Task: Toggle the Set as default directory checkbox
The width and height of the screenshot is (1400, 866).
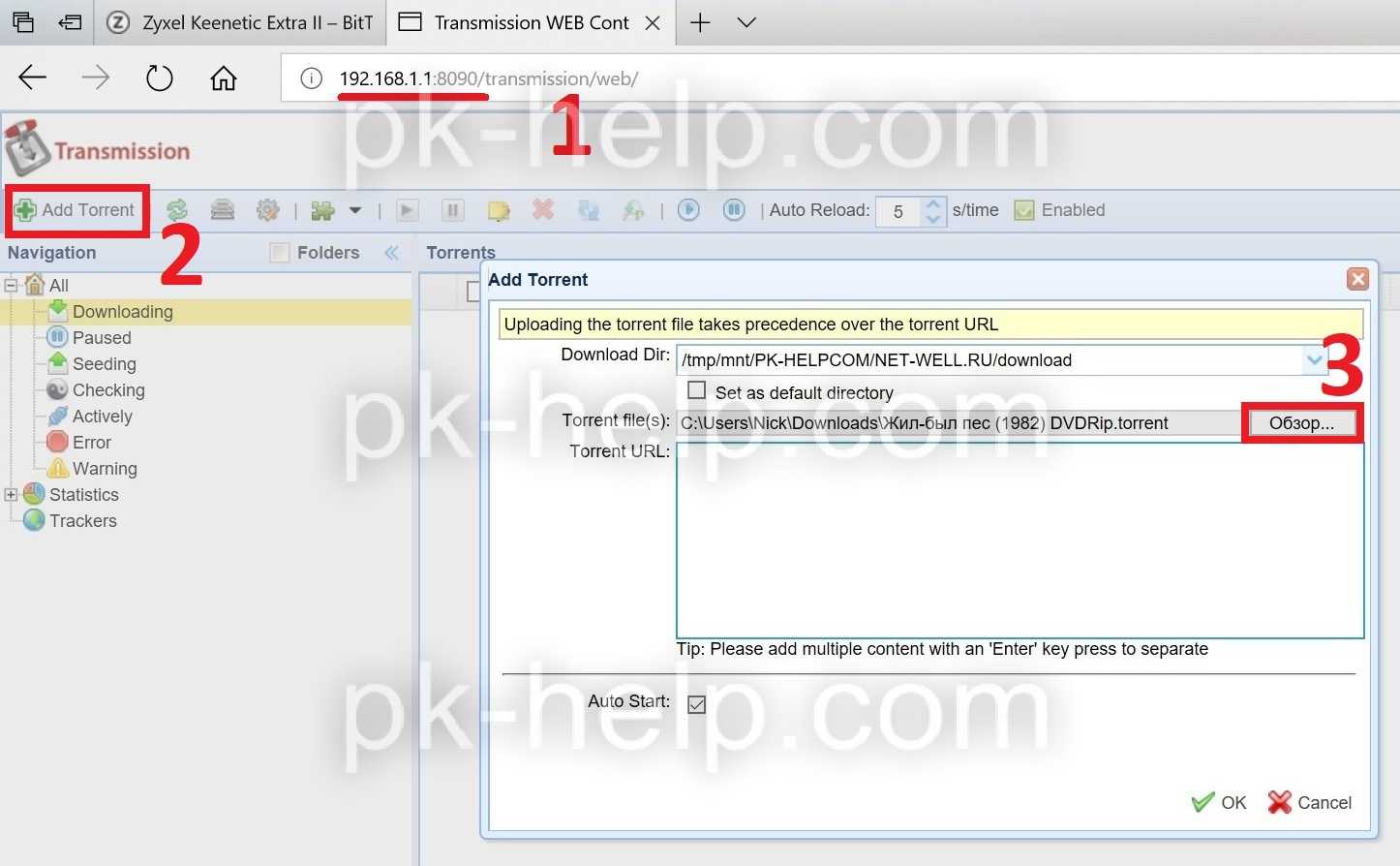Action: (x=696, y=391)
